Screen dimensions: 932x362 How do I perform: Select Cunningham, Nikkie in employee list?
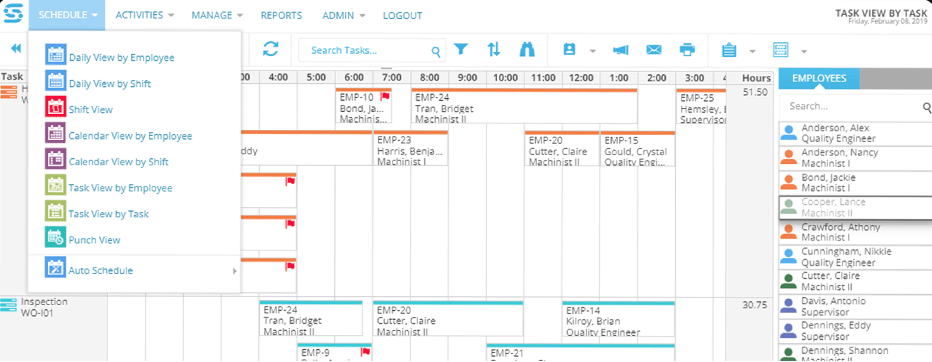click(855, 257)
